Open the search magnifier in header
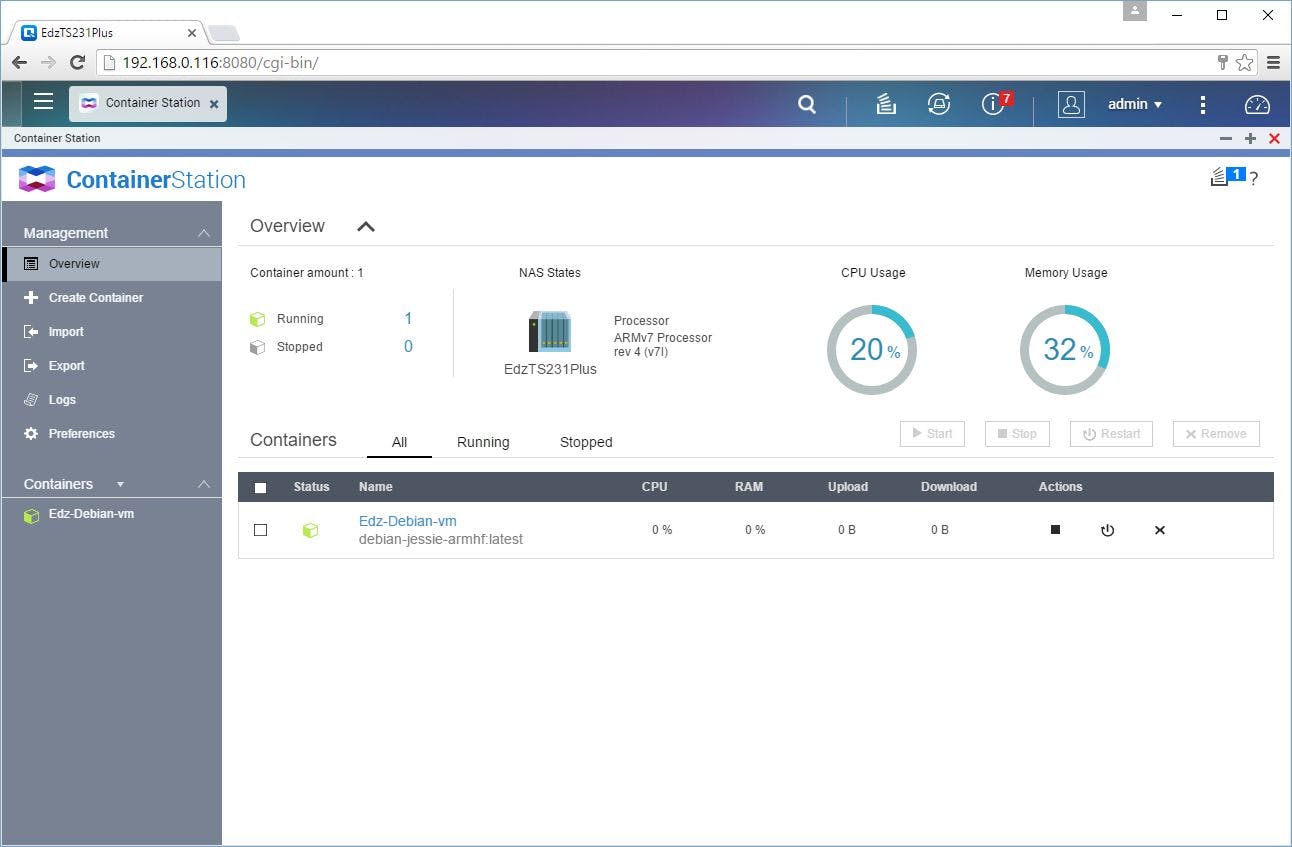This screenshot has height=847, width=1292. coord(807,104)
